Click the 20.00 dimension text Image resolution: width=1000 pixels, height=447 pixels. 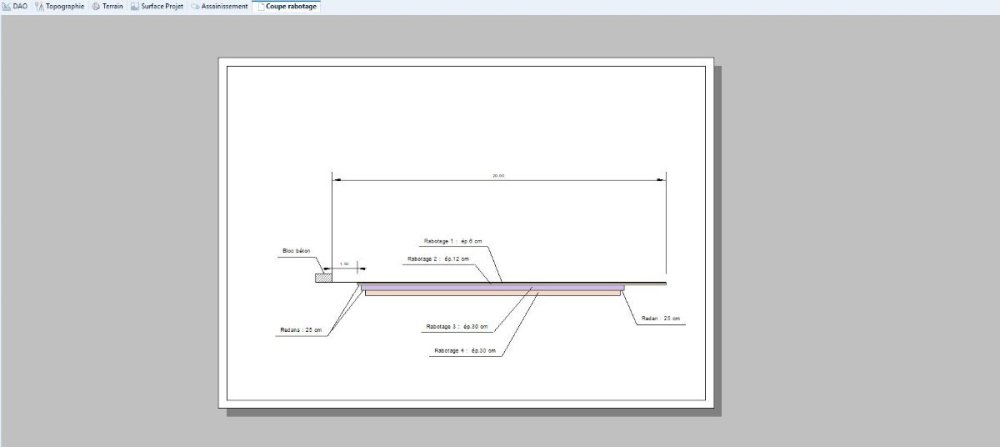click(498, 175)
